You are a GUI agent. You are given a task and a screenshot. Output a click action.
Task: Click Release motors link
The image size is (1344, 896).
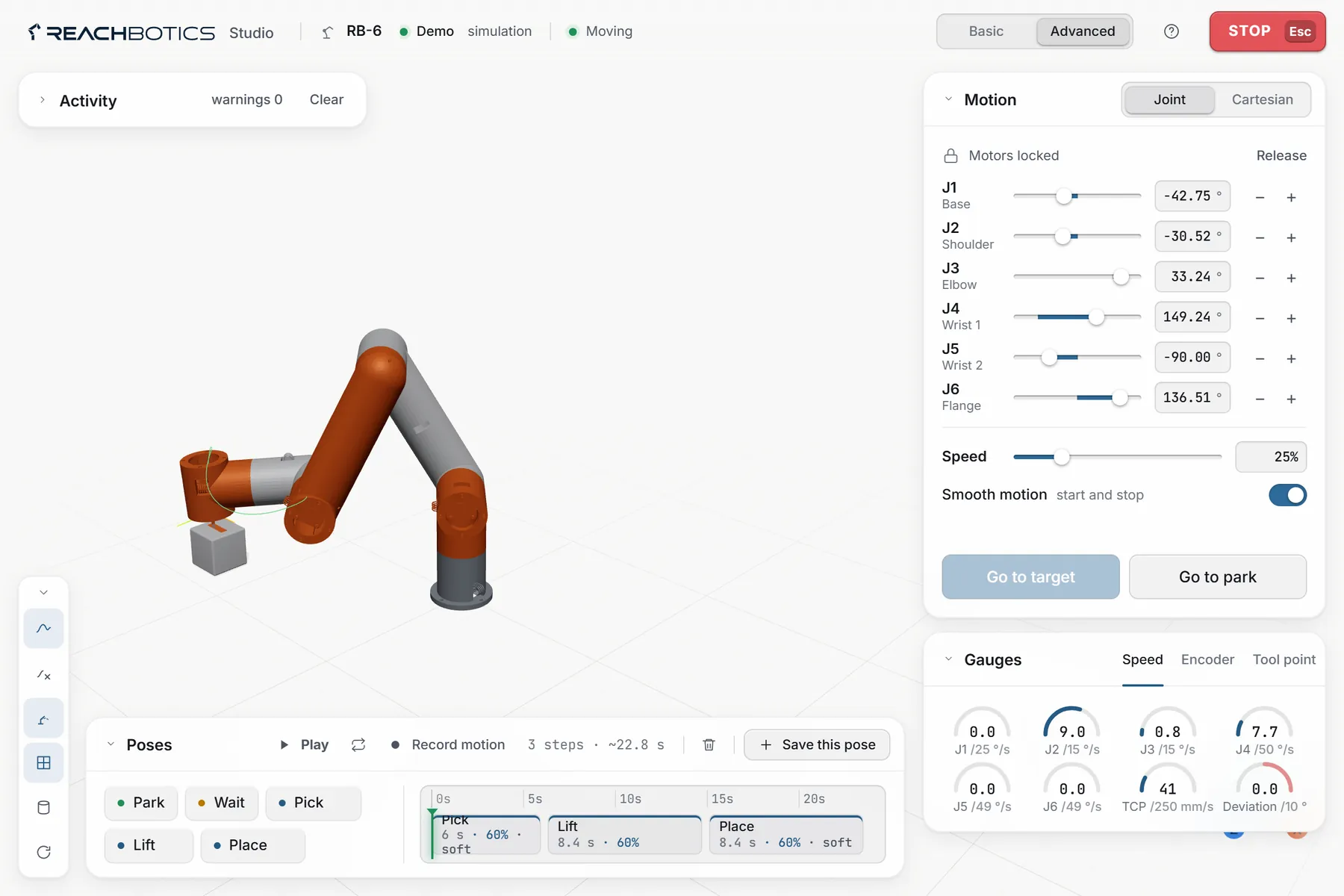[x=1281, y=155]
